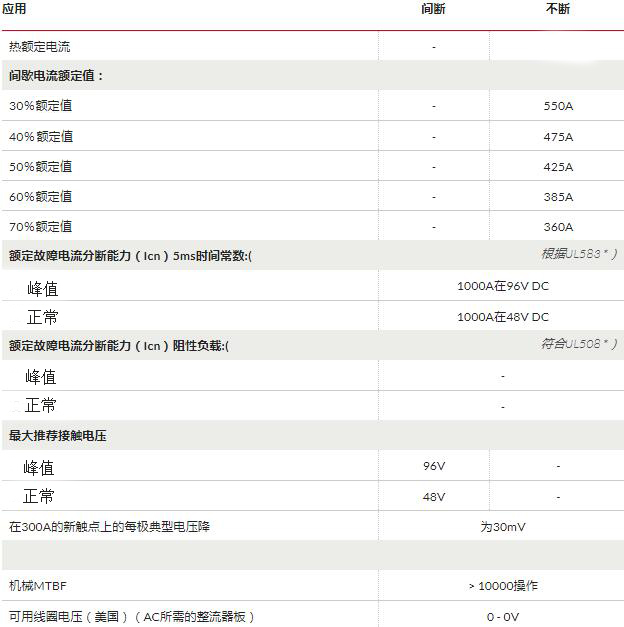Click the 550A value cell
Screen dimensions: 624x627
[557, 106]
